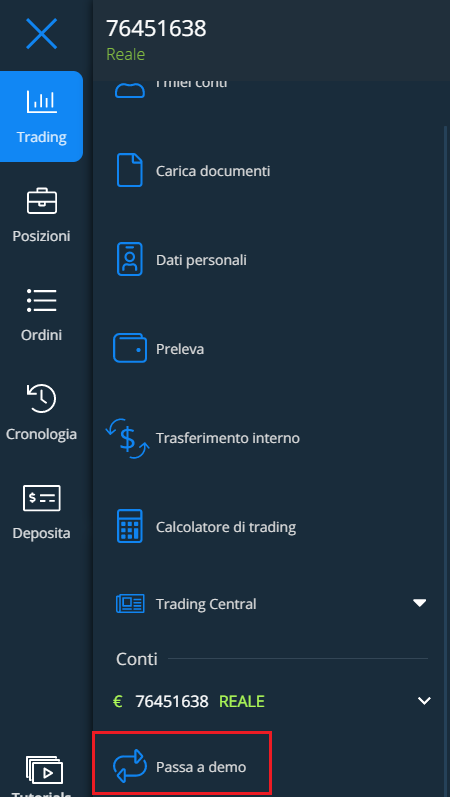
Task: Open the Dati personali entry
Action: click(x=201, y=260)
